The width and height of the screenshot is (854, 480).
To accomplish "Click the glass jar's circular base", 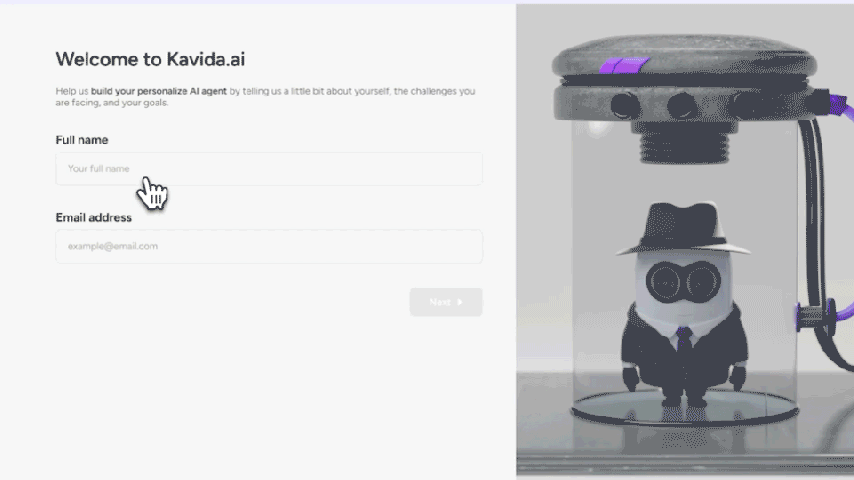I will coord(684,408).
